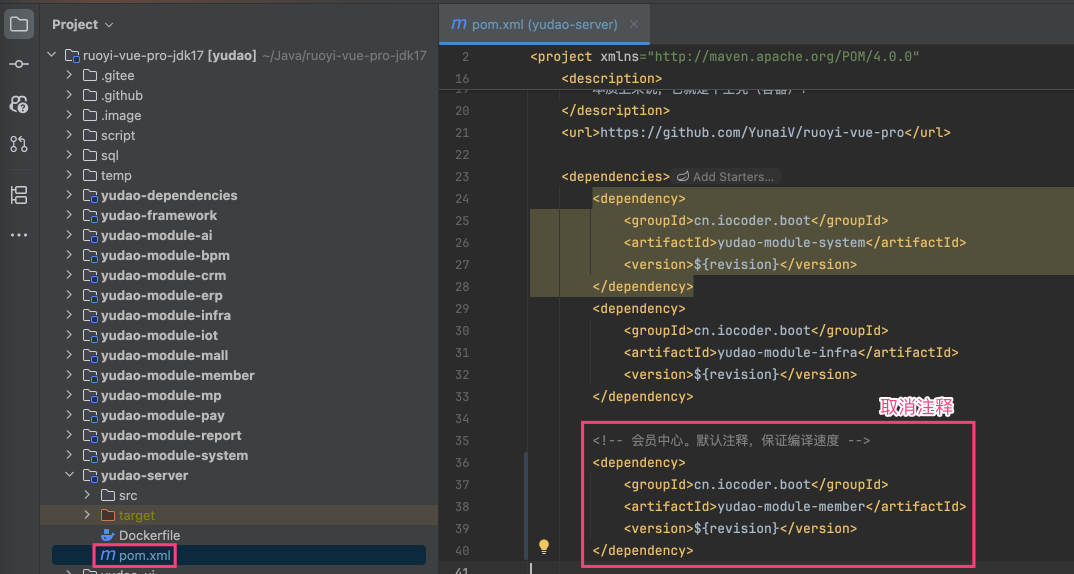This screenshot has width=1074, height=574.
Task: Click the yellow light bulb intention icon
Action: [544, 547]
